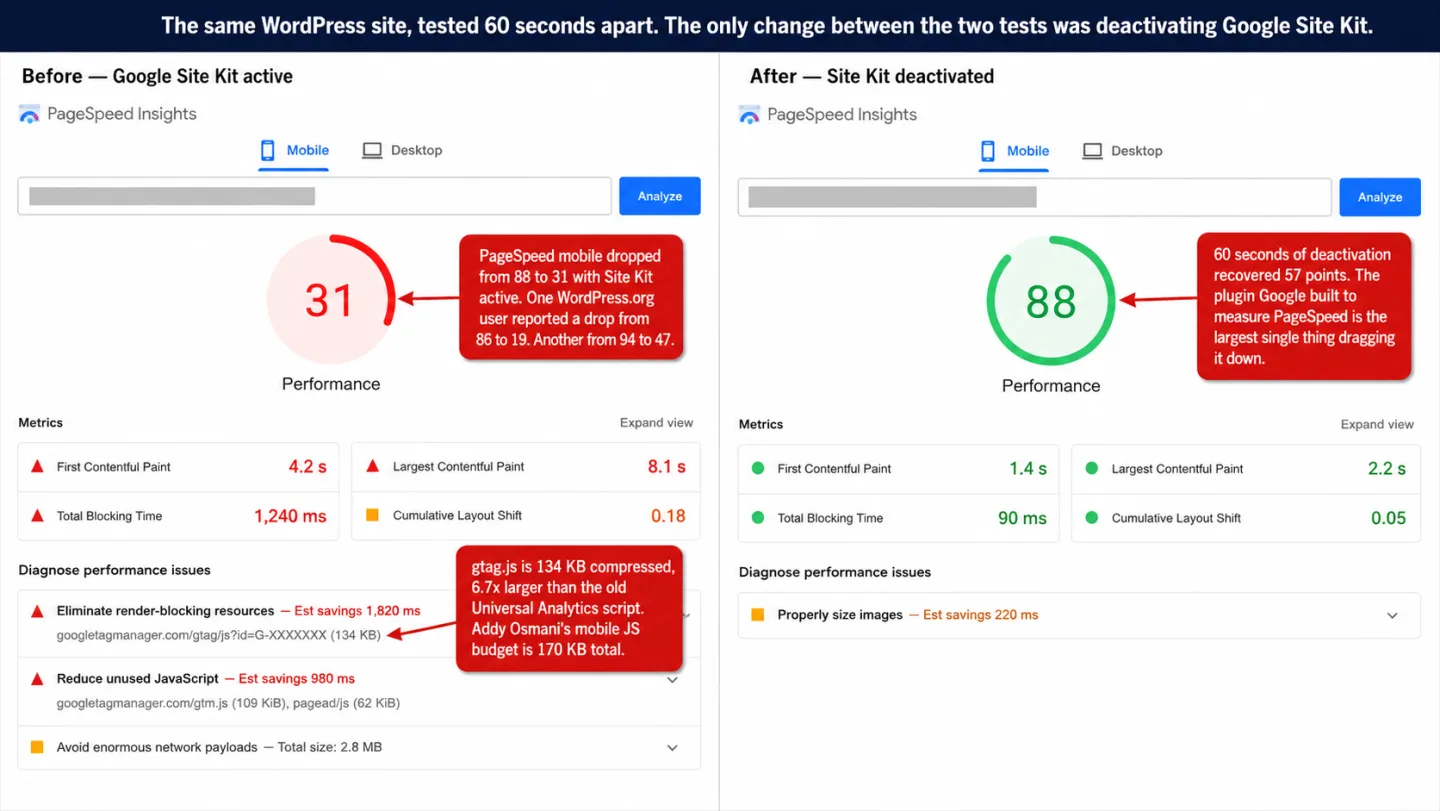Click red triangle beside Reduce unused JavaScript
This screenshot has height=811, width=1440.
pos(37,679)
